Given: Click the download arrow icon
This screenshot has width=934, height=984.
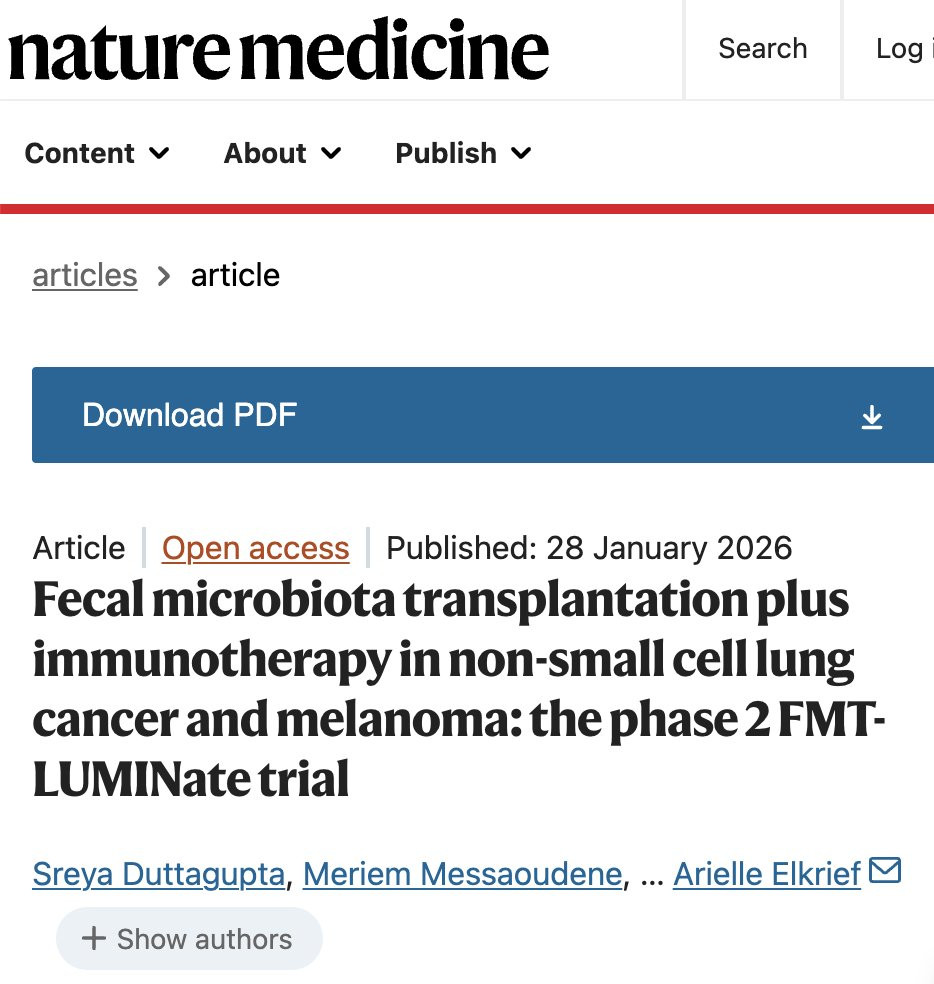Looking at the screenshot, I should click(872, 417).
